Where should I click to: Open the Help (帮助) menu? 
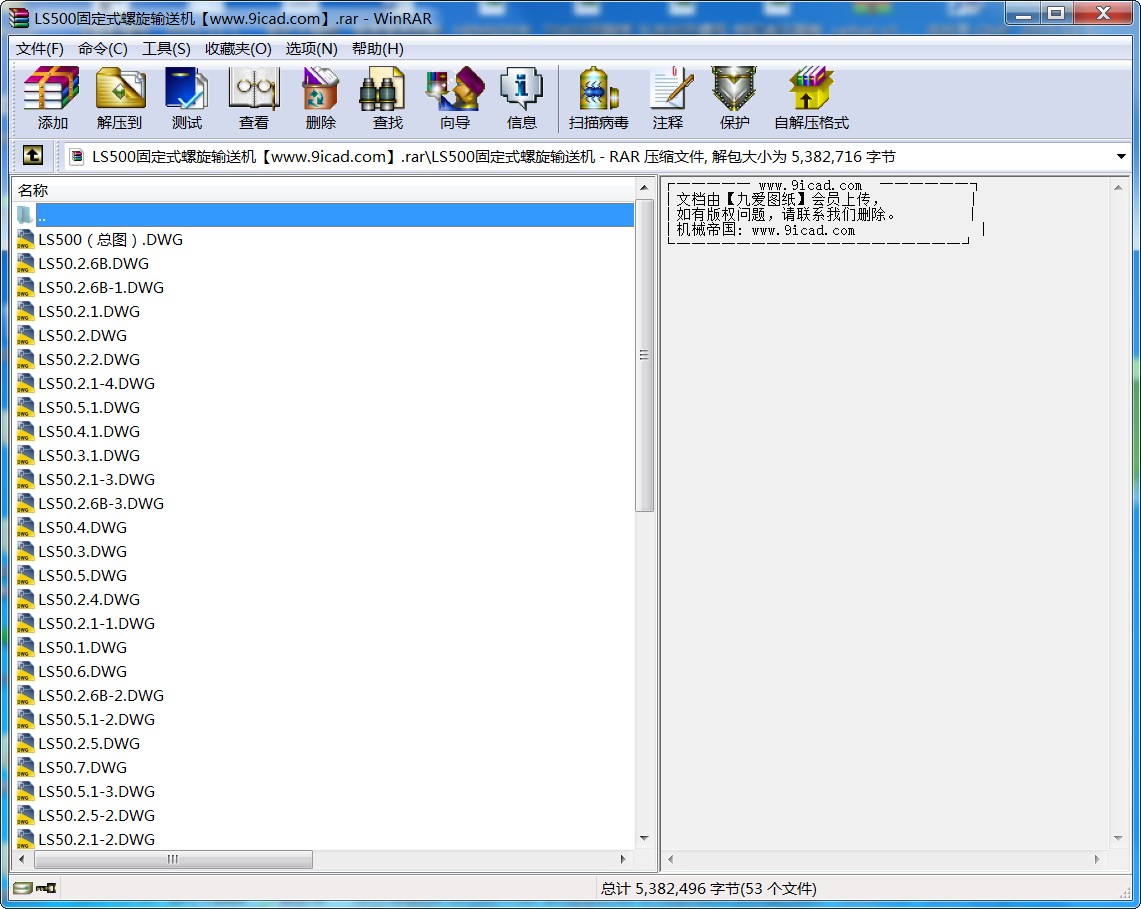pyautogui.click(x=378, y=49)
